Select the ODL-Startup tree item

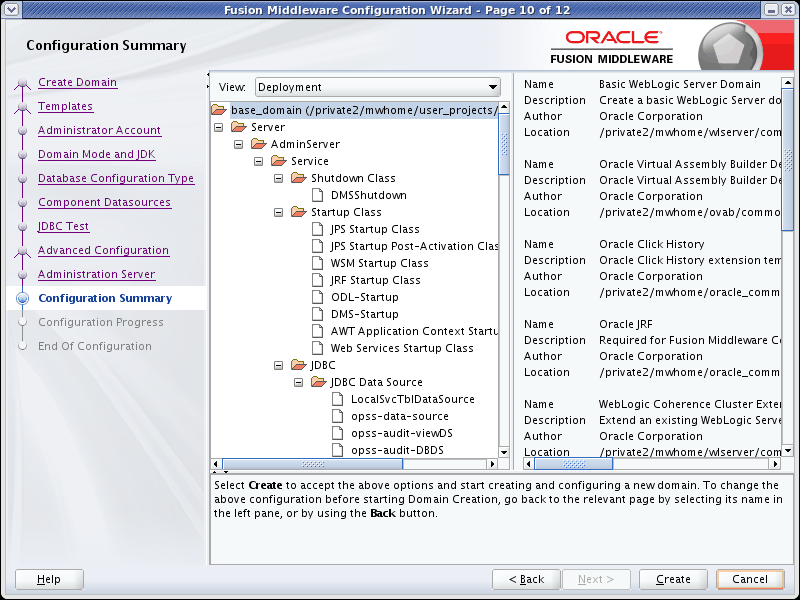364,297
